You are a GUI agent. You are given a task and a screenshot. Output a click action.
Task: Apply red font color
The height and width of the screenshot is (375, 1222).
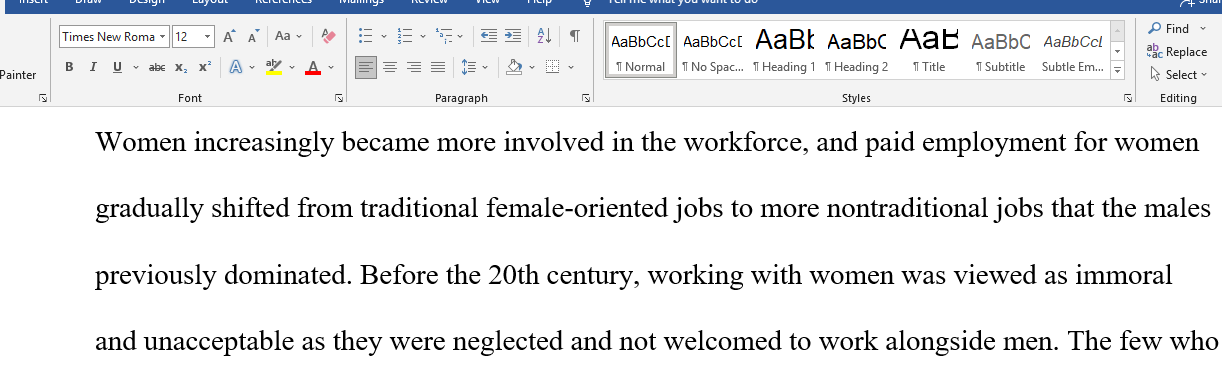[x=313, y=68]
